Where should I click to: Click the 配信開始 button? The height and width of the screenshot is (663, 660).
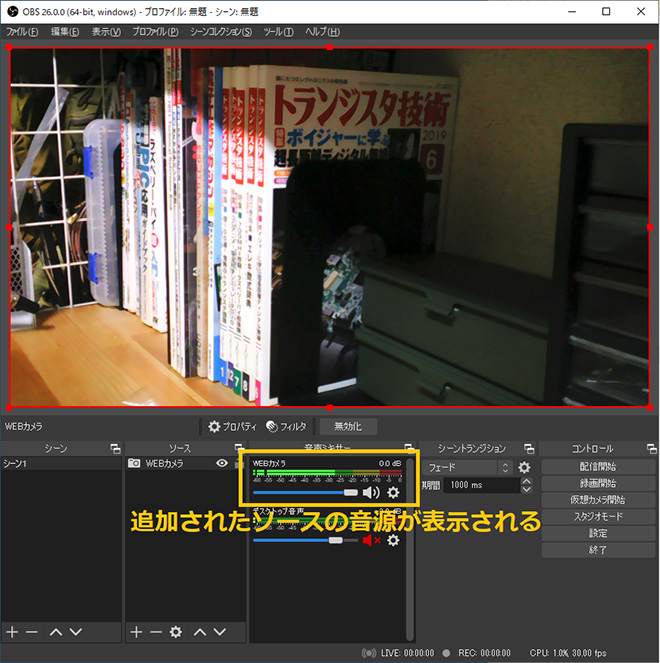[x=598, y=467]
